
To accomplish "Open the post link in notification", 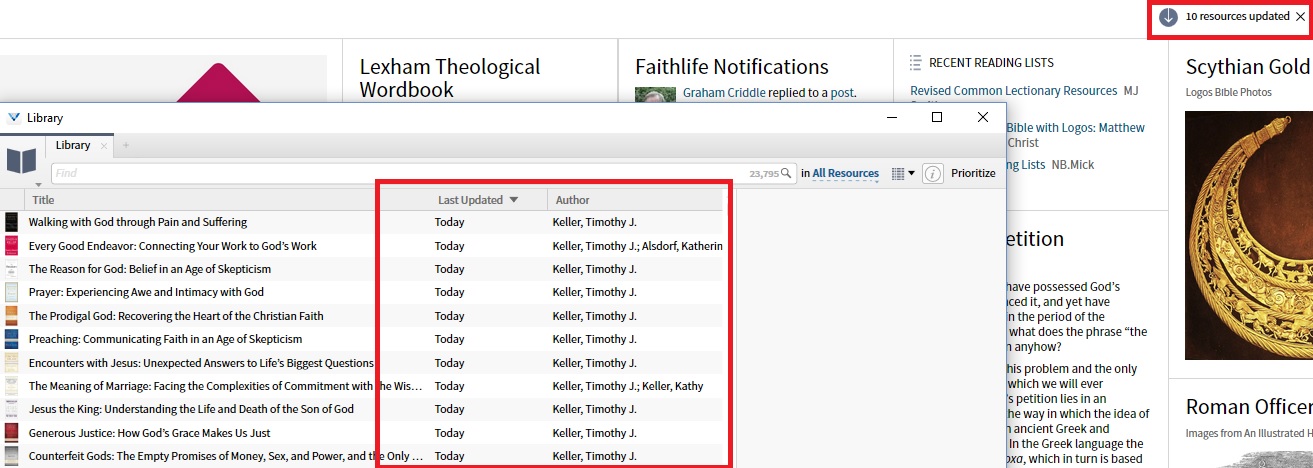I will click(843, 93).
